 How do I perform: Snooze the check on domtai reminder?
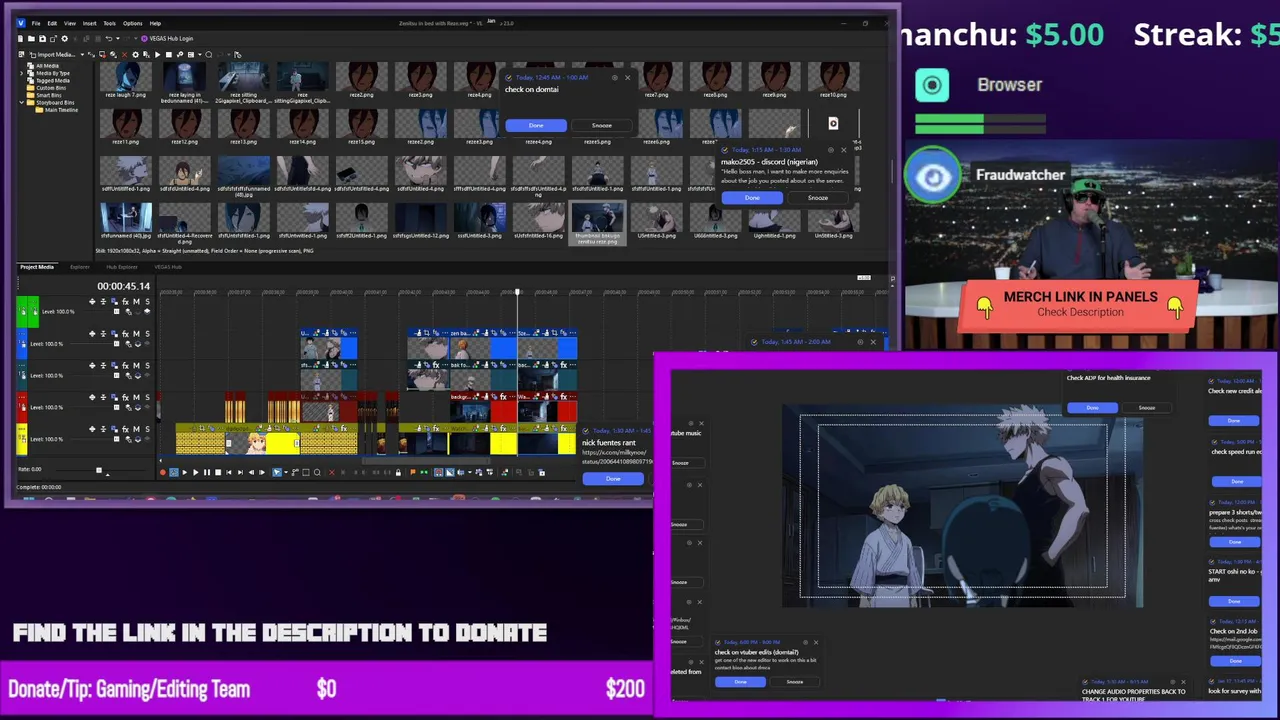601,126
